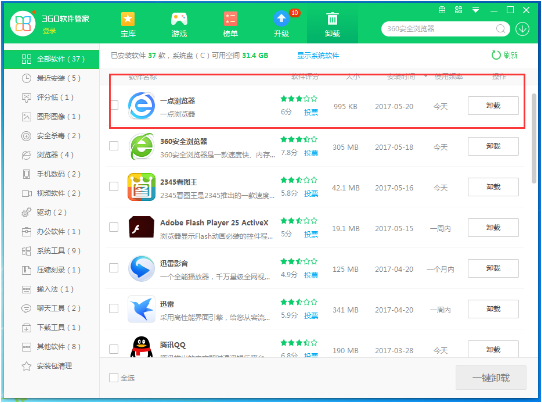Click the search magnifier icon
This screenshot has width=542, height=403.
pyautogui.click(x=501, y=29)
